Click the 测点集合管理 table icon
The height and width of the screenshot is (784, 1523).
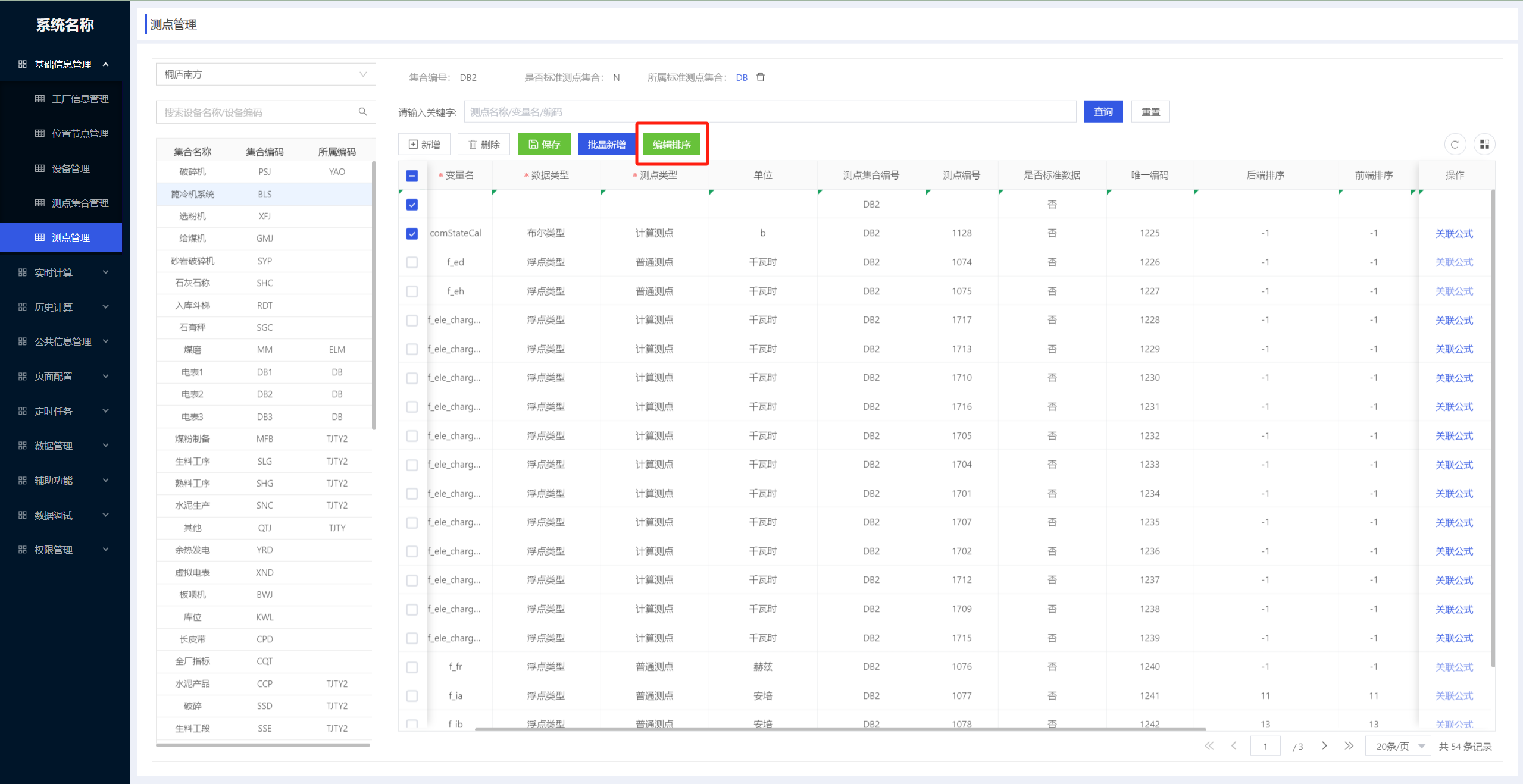pyautogui.click(x=40, y=203)
